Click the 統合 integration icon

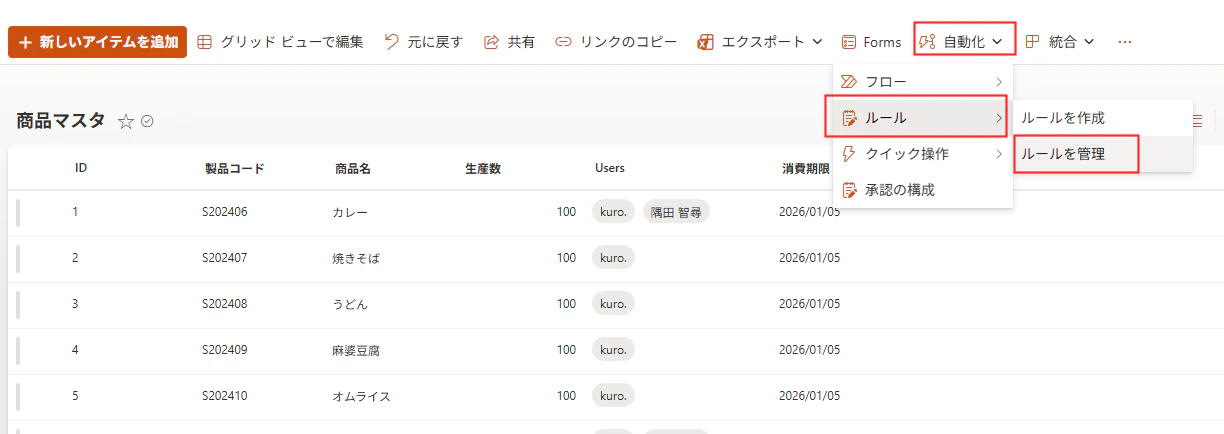pos(1033,42)
